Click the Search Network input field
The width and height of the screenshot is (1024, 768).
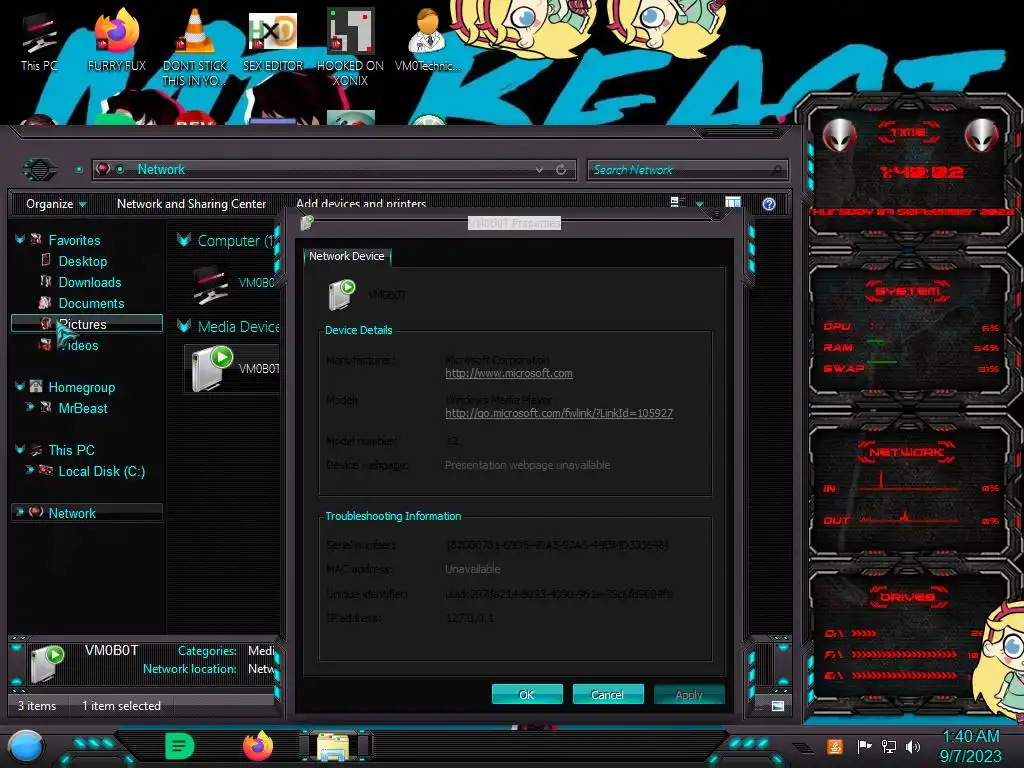point(679,170)
